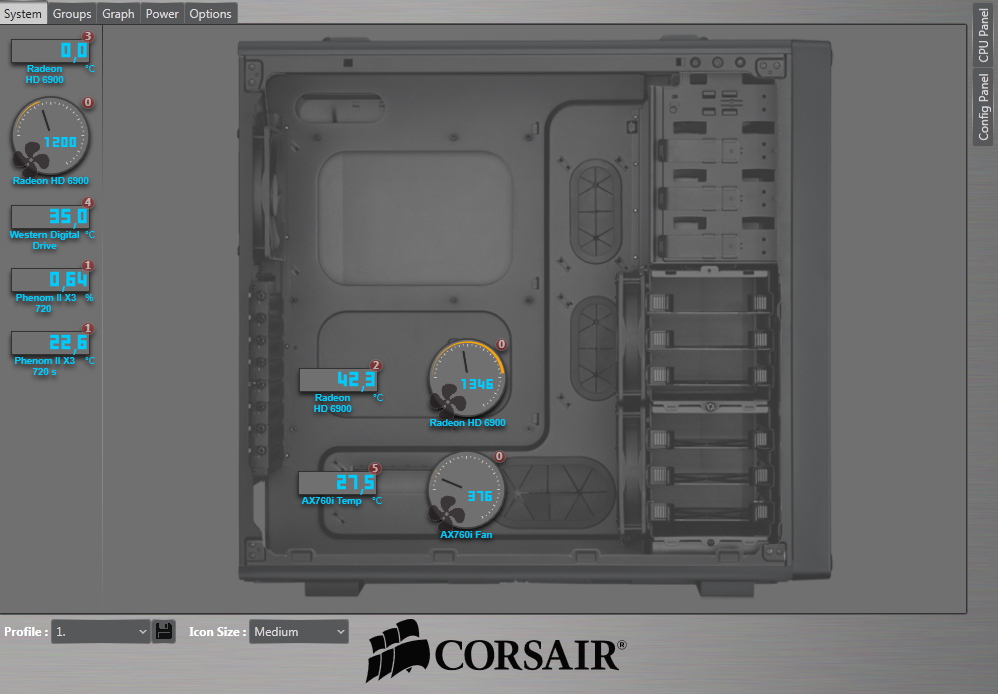Select the AX760i Fan gauge showing 376
Image resolution: width=998 pixels, height=694 pixels.
[466, 491]
